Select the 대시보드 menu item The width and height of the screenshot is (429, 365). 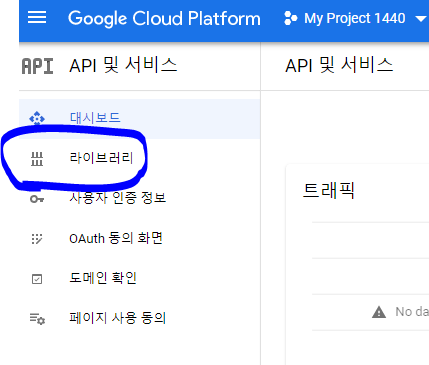point(139,118)
